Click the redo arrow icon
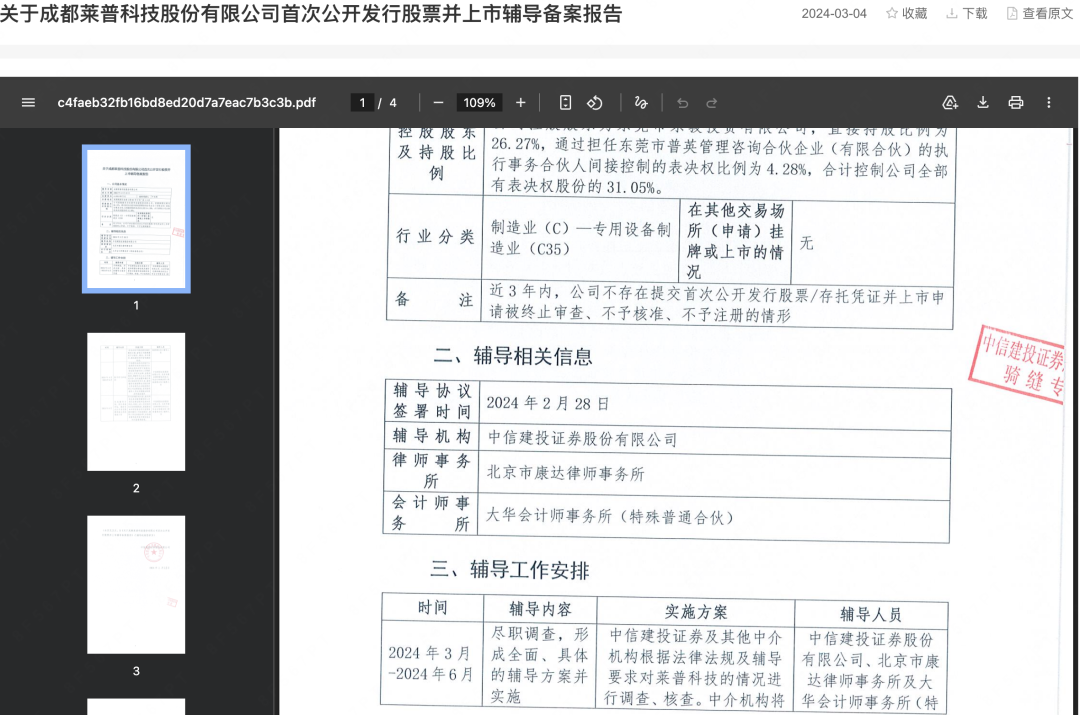Screen dimensions: 1080x715 tap(712, 103)
